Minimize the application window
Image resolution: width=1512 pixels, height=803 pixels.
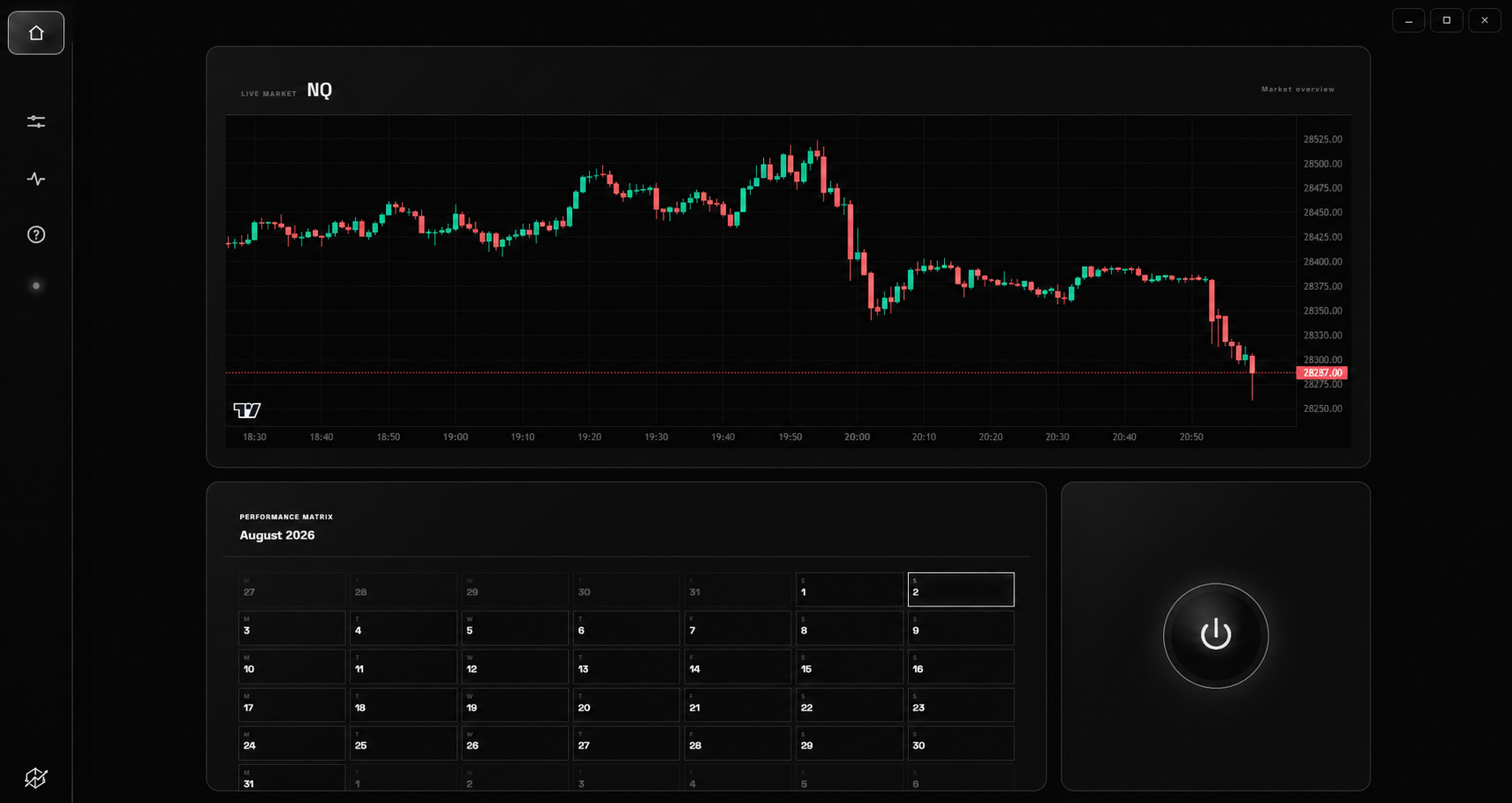pos(1408,20)
